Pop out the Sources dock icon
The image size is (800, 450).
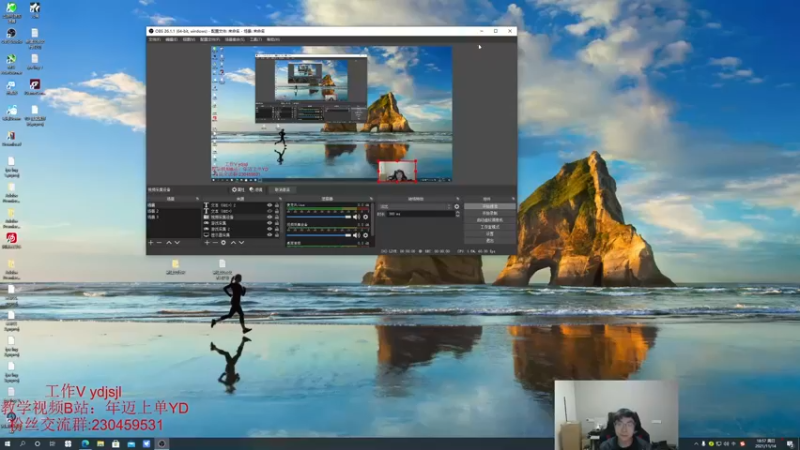(x=280, y=199)
